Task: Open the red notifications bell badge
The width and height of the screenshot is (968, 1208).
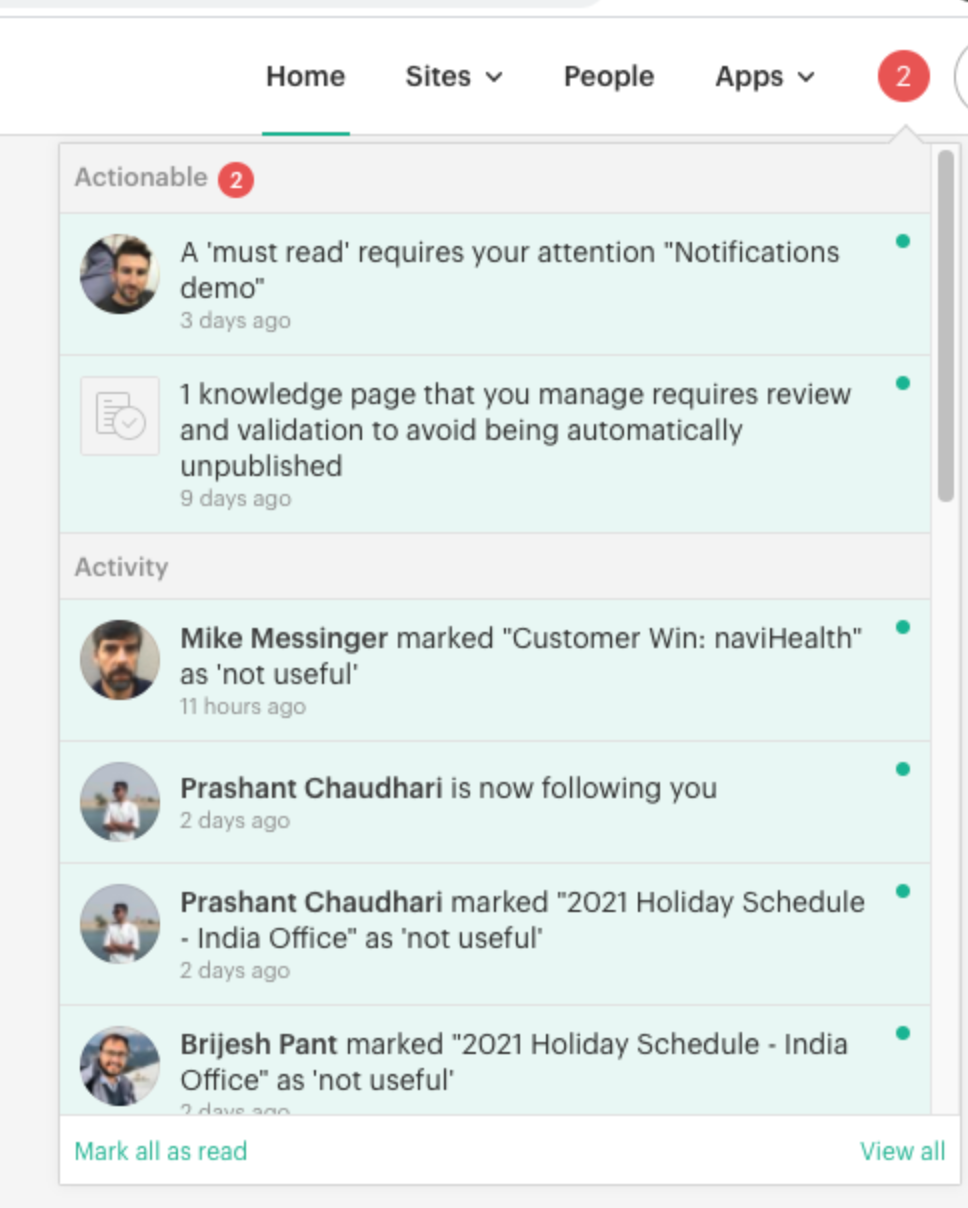Action: coord(903,76)
